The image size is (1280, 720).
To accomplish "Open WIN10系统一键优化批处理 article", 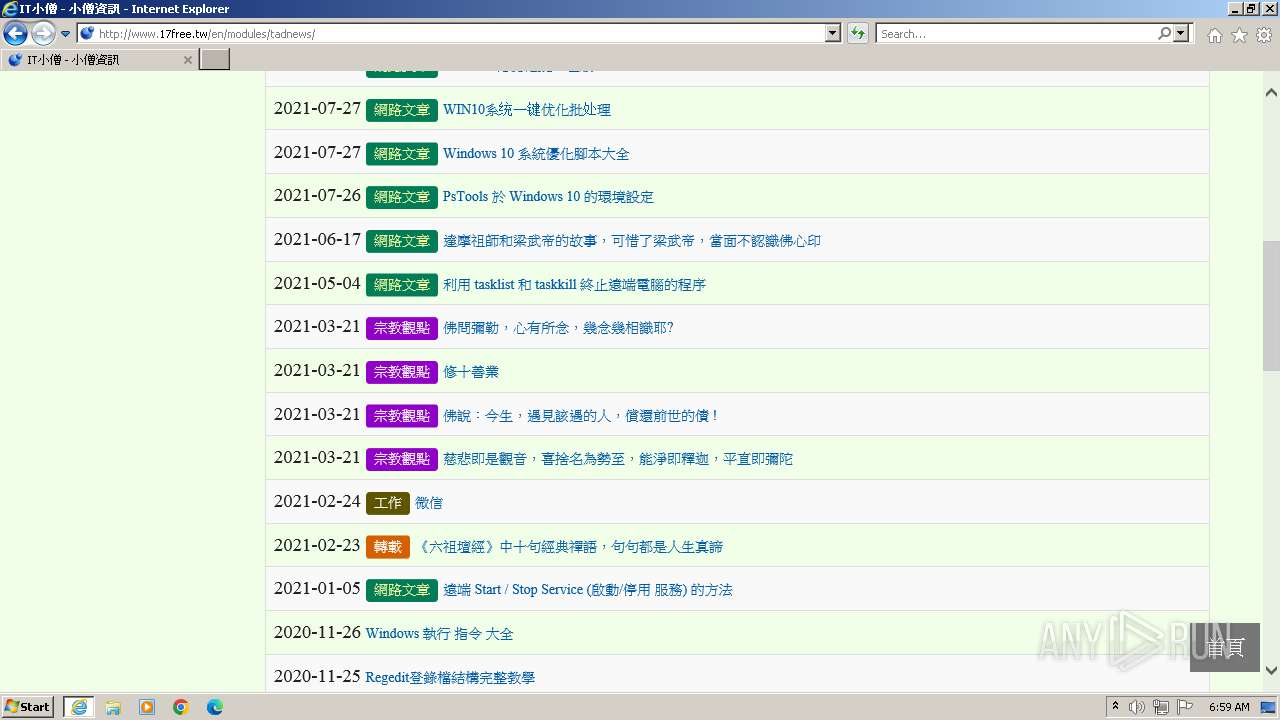I will pyautogui.click(x=527, y=110).
